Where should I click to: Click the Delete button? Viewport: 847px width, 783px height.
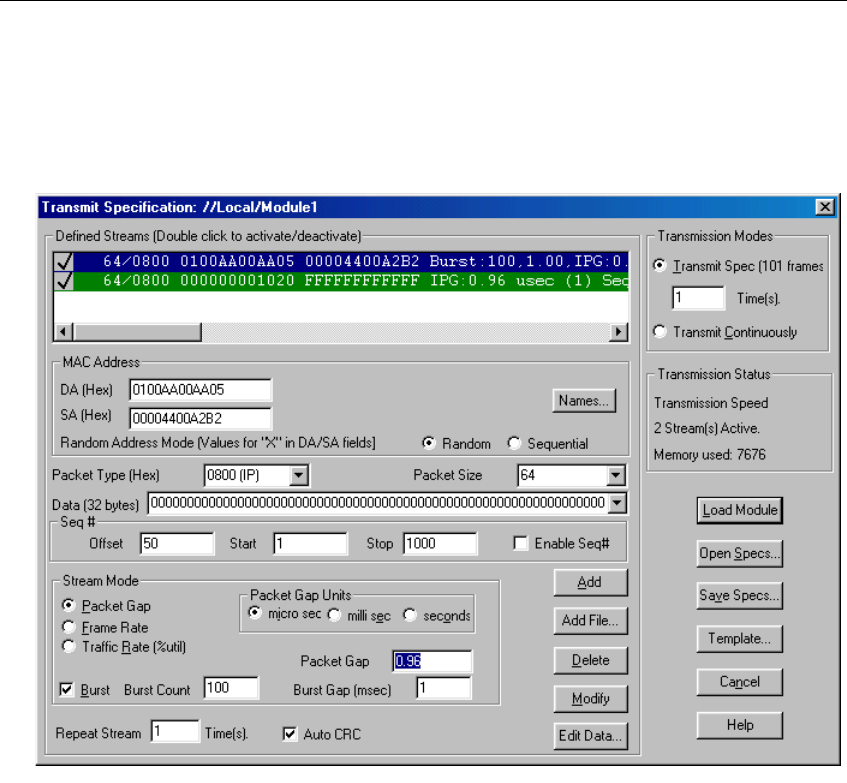pos(590,660)
